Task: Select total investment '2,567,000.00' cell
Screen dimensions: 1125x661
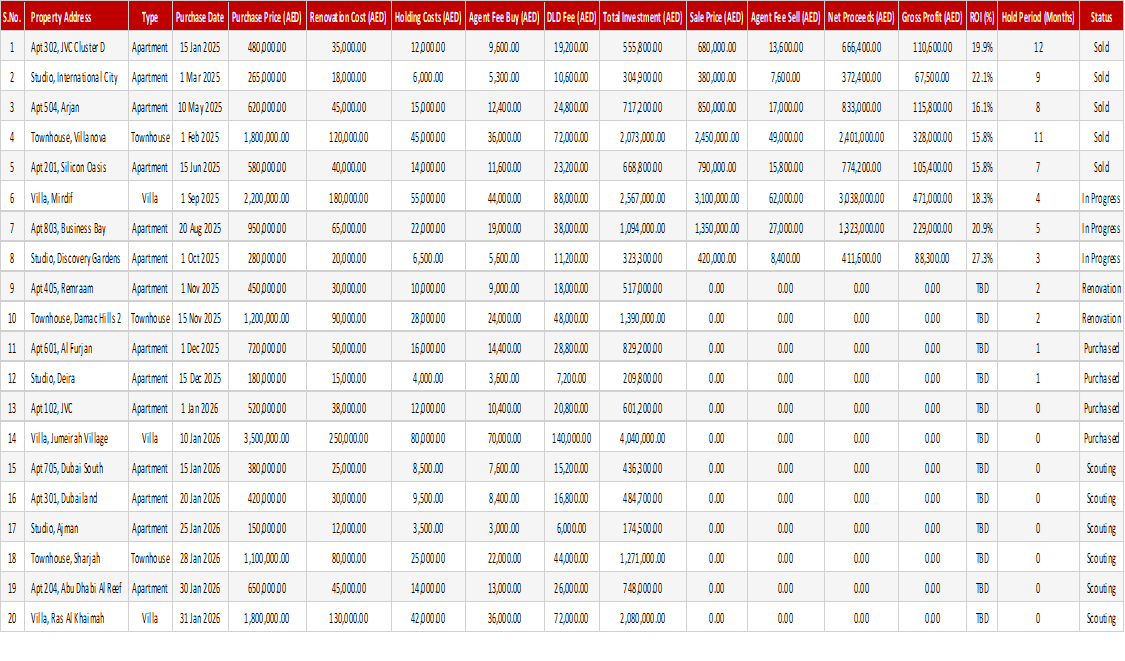Action: pos(643,198)
